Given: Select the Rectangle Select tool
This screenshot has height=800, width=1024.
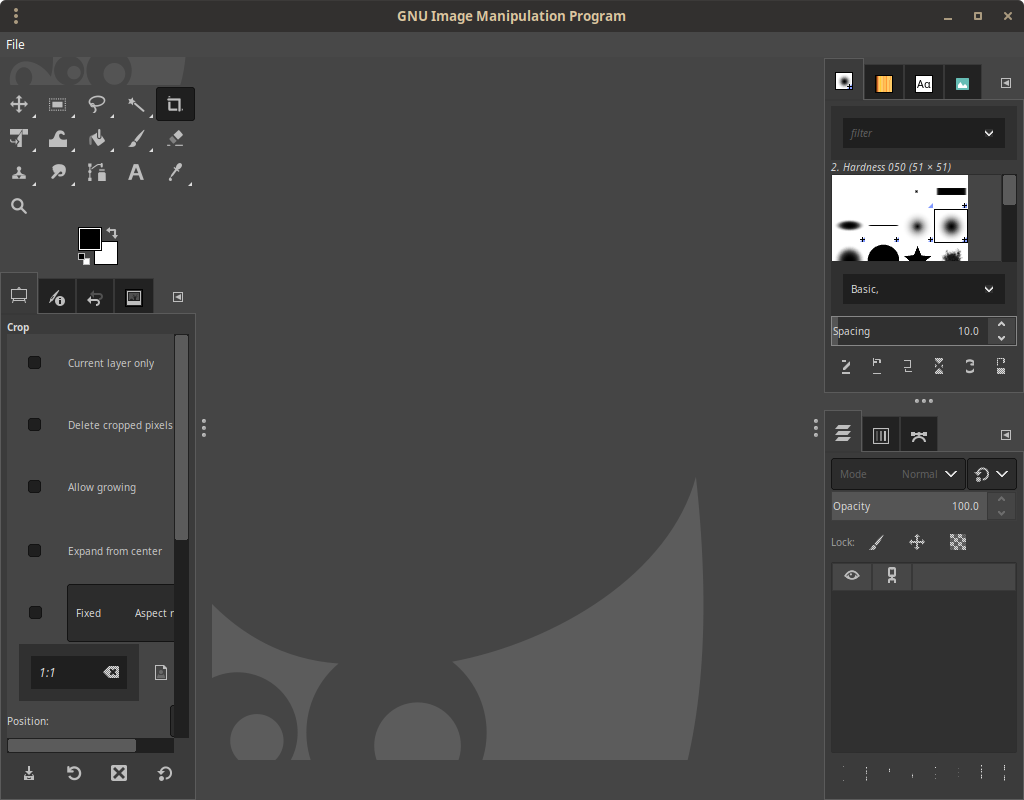Looking at the screenshot, I should tap(57, 104).
